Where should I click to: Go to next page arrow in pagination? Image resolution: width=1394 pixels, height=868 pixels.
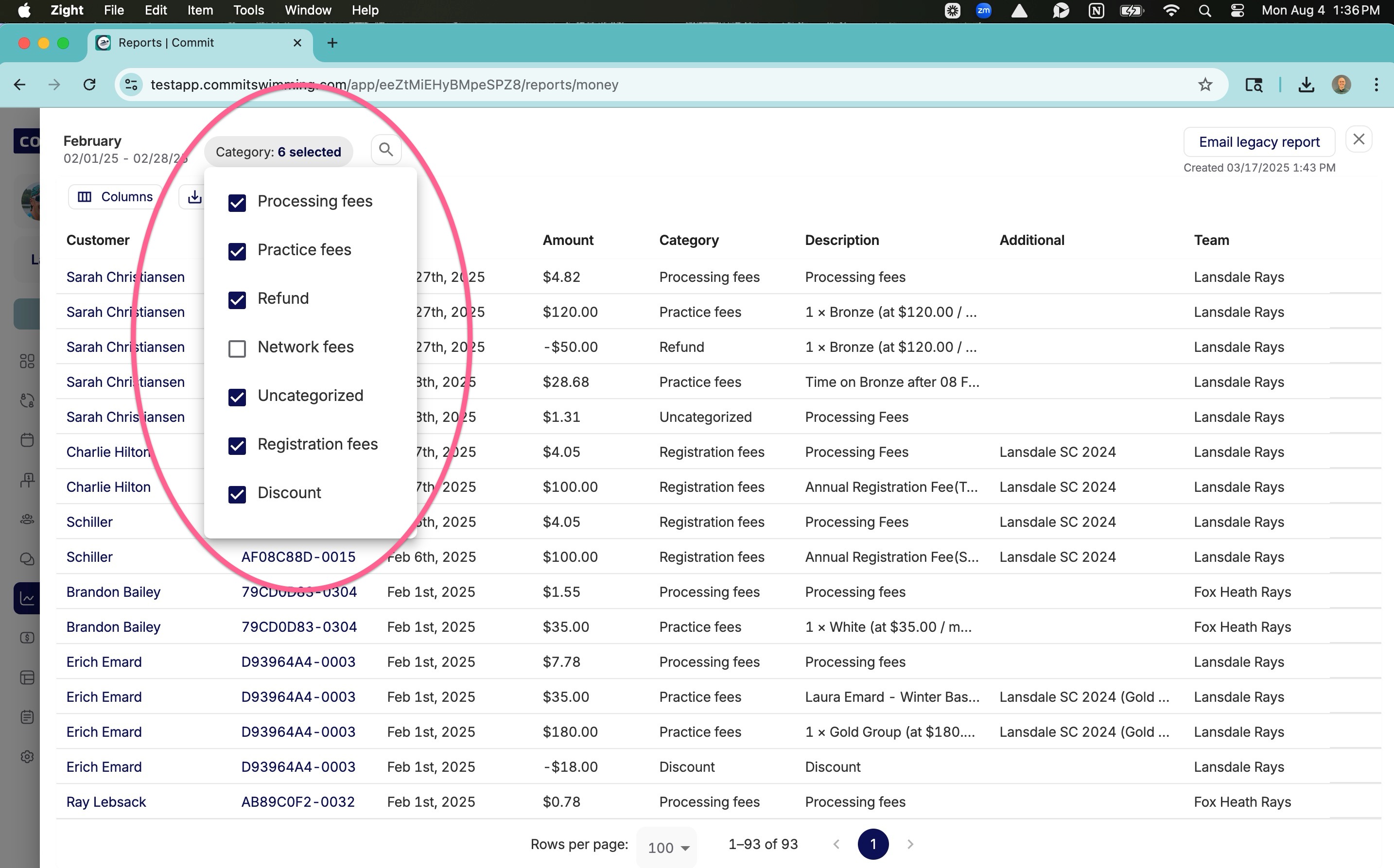pos(910,844)
